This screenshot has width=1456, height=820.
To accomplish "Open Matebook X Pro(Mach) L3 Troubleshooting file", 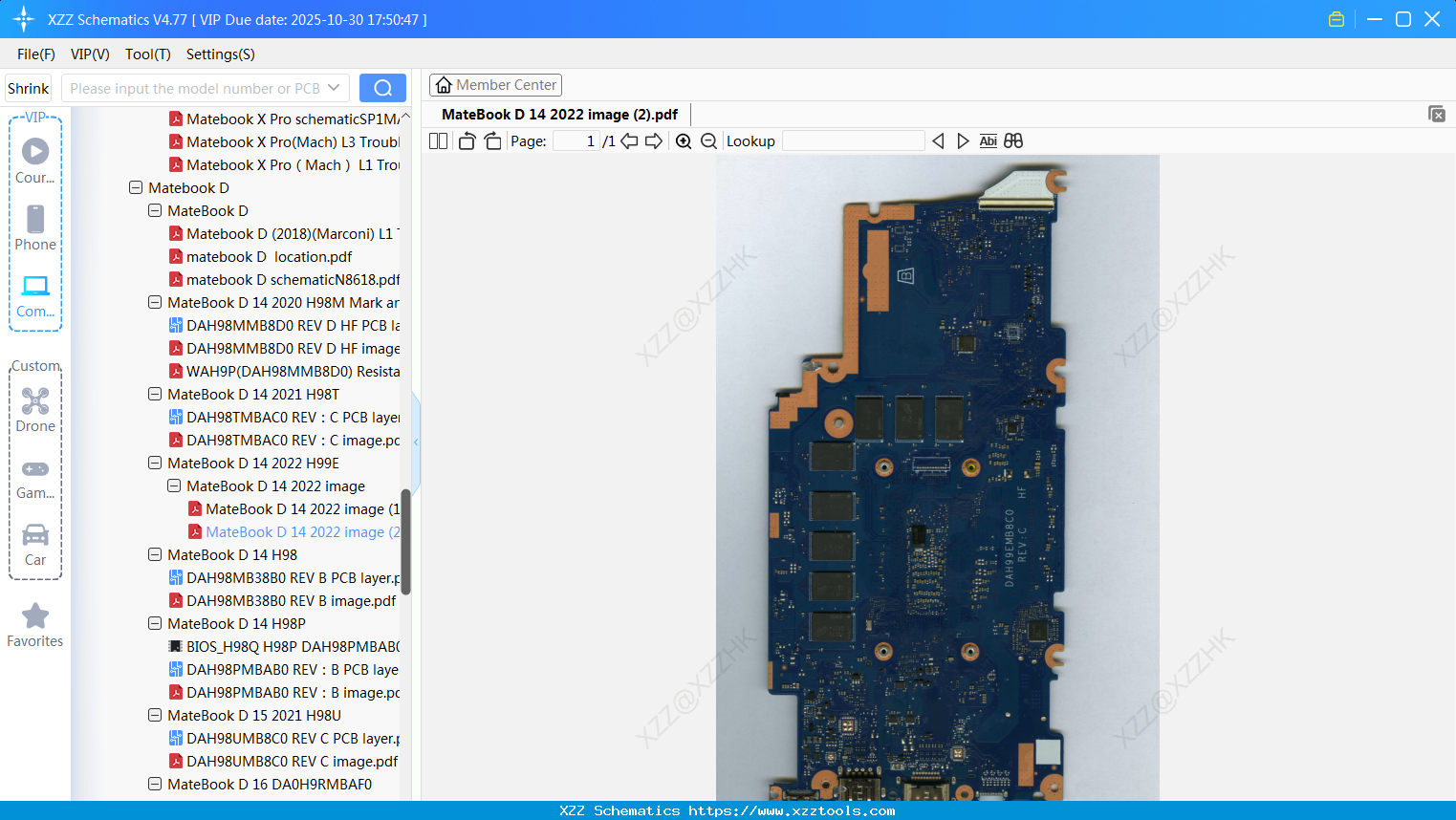I will pyautogui.click(x=284, y=142).
